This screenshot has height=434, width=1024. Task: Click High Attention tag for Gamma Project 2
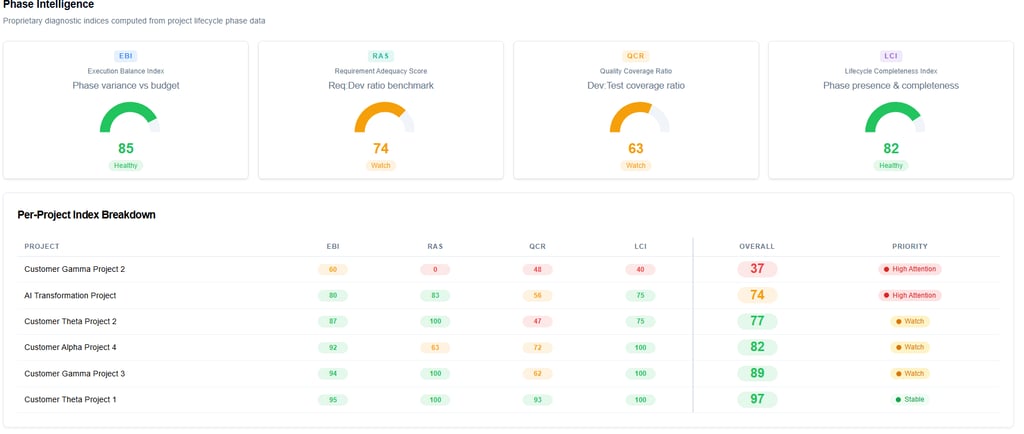click(x=910, y=269)
